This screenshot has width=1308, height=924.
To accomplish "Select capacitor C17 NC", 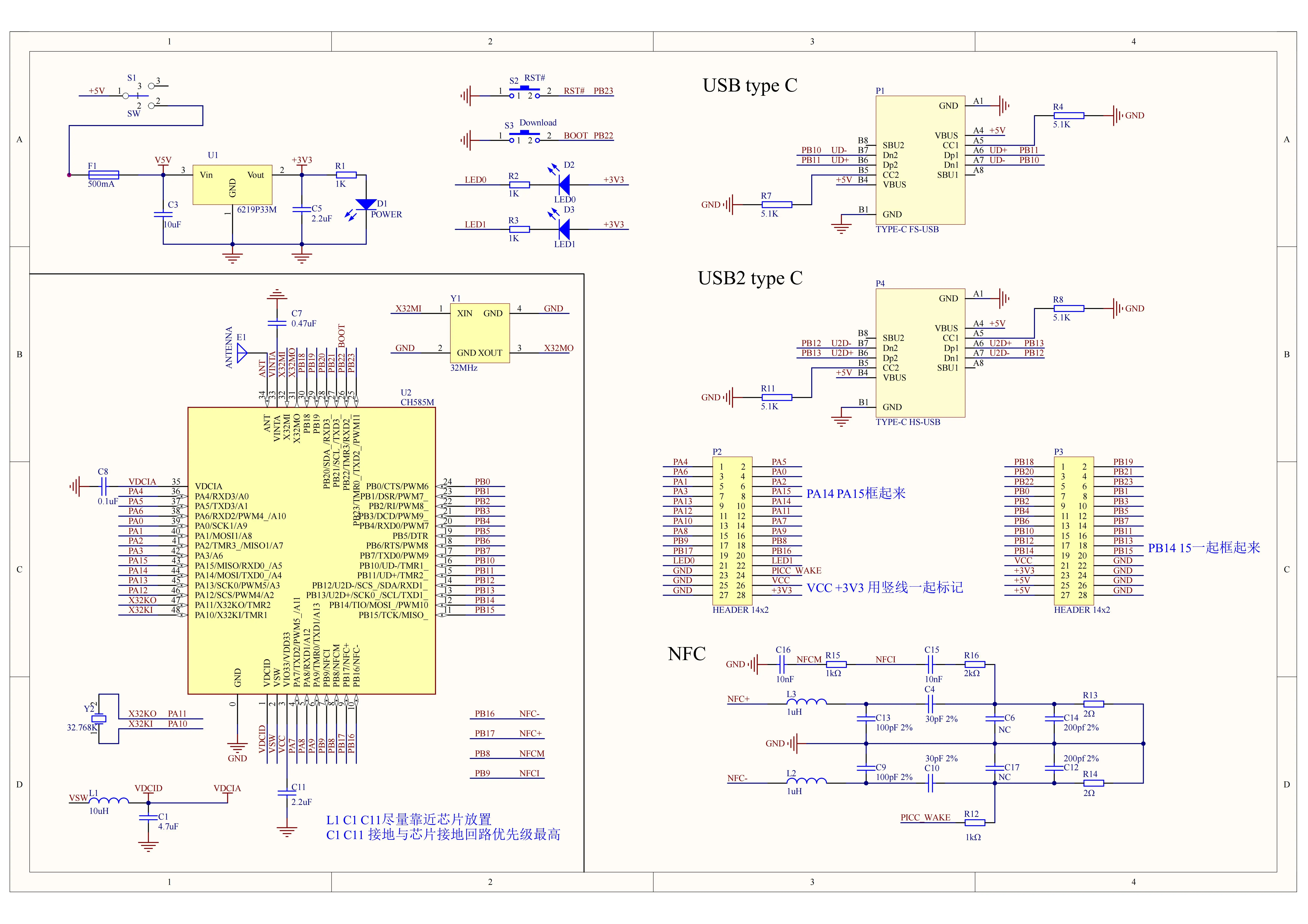I will 995,769.
